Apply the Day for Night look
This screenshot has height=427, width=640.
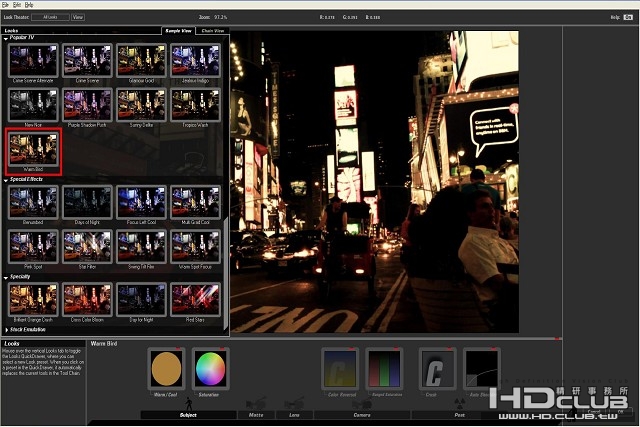[141, 300]
